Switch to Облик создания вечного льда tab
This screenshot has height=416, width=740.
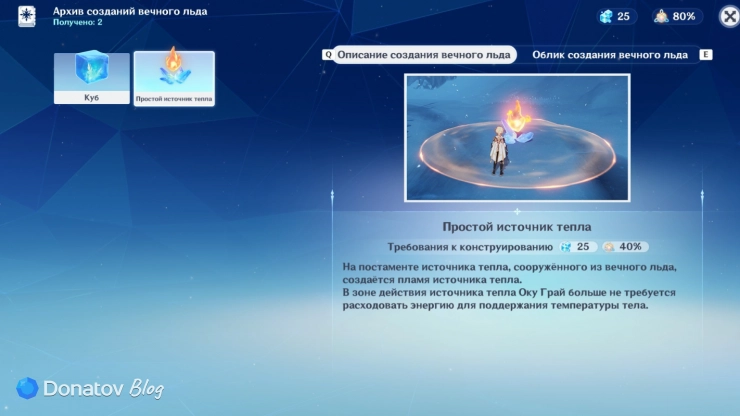(x=610, y=55)
